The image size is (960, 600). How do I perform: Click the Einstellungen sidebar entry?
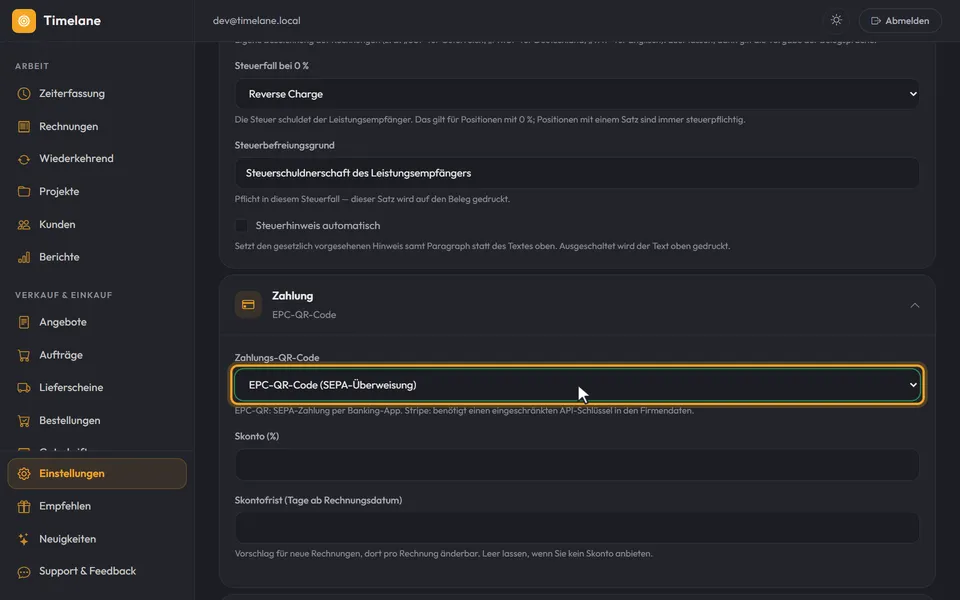pos(97,474)
